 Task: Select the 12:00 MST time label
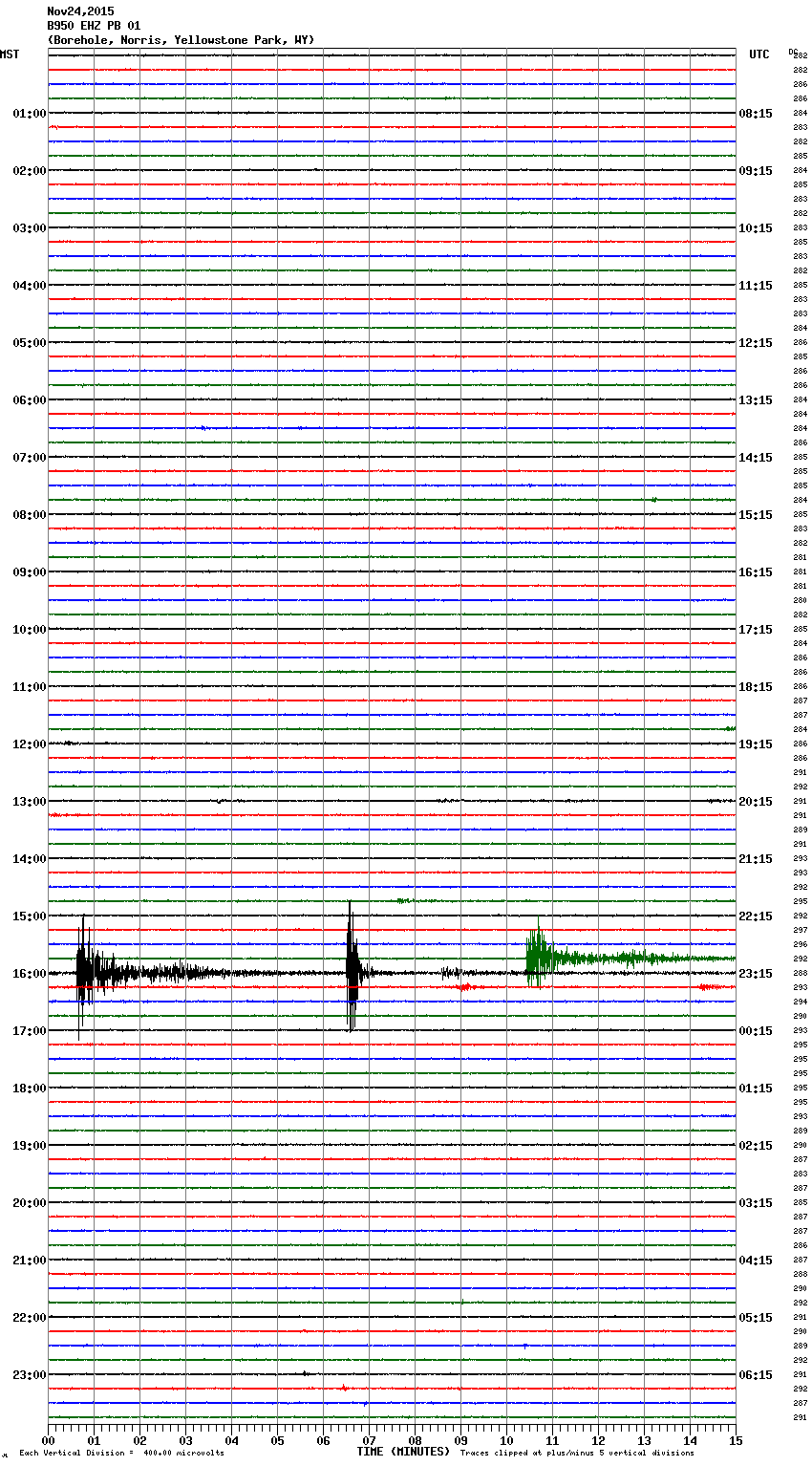(x=30, y=744)
